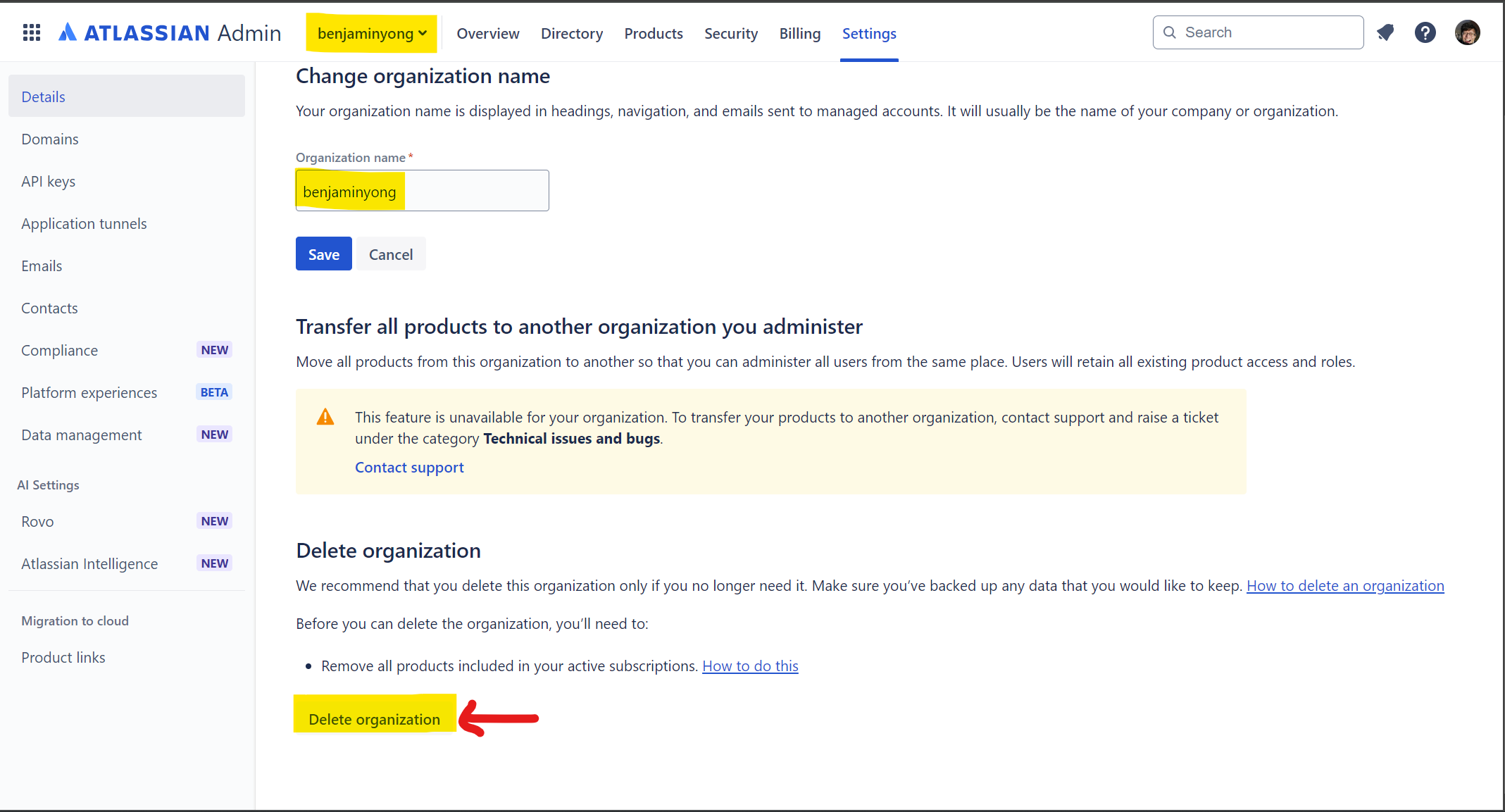Go to the Billing tab
Viewport: 1505px width, 812px height.
800,33
